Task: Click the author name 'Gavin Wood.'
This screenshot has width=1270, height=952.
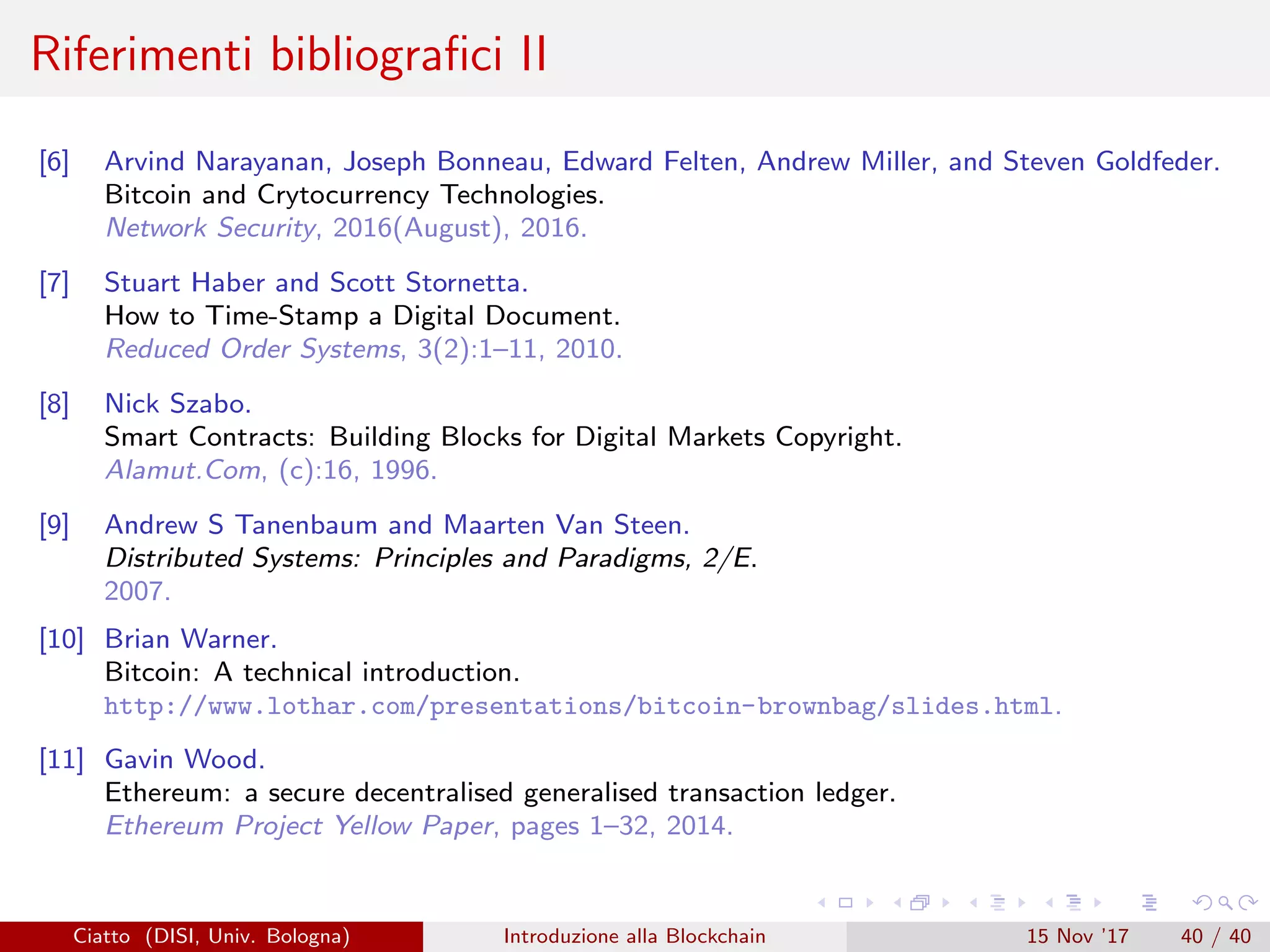Action: point(185,759)
